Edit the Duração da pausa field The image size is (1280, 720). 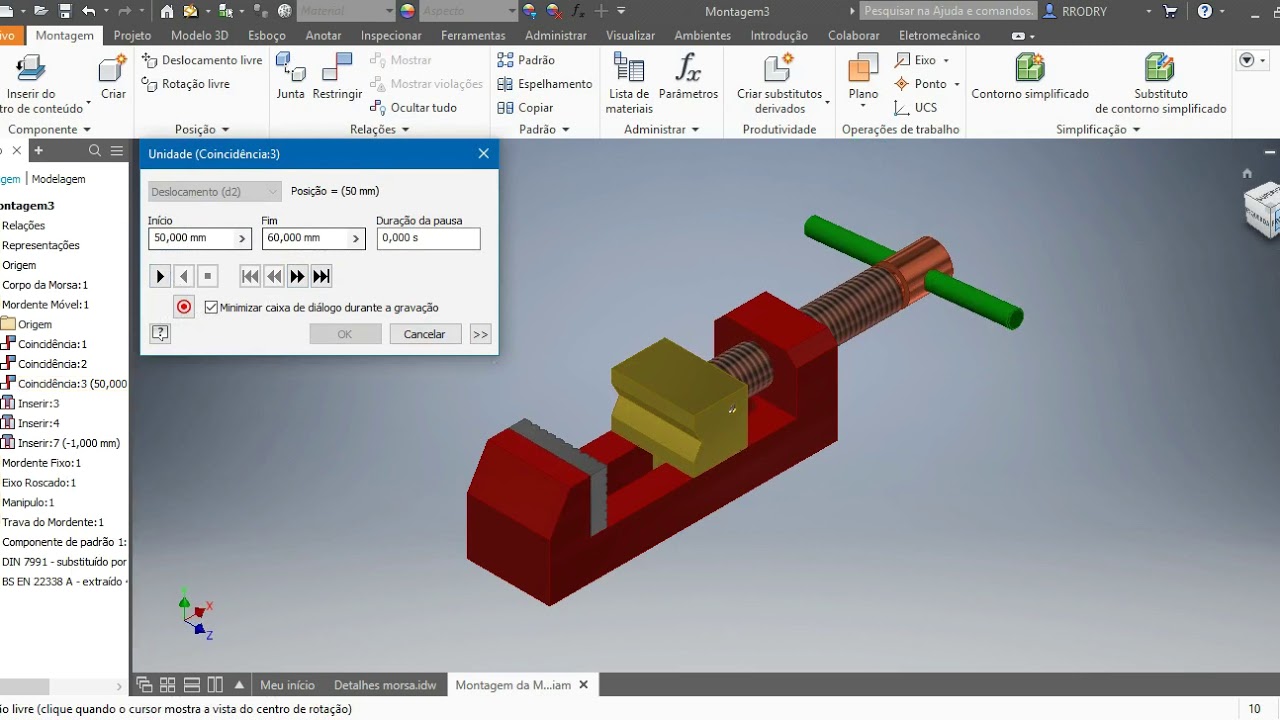tap(428, 238)
